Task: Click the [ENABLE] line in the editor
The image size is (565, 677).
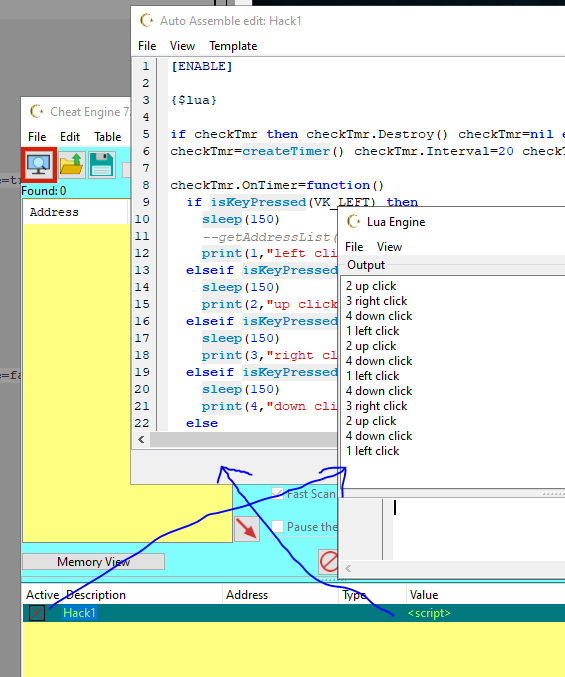Action: pyautogui.click(x=202, y=66)
